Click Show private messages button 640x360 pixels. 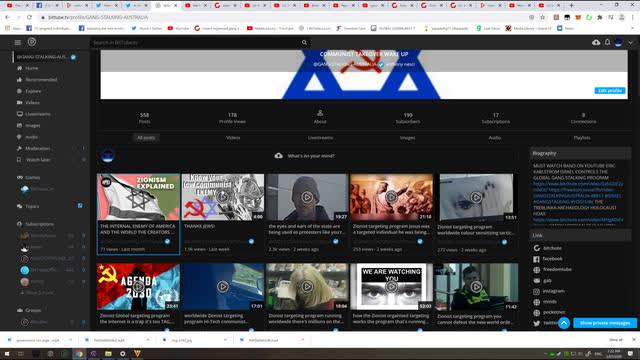pos(605,323)
